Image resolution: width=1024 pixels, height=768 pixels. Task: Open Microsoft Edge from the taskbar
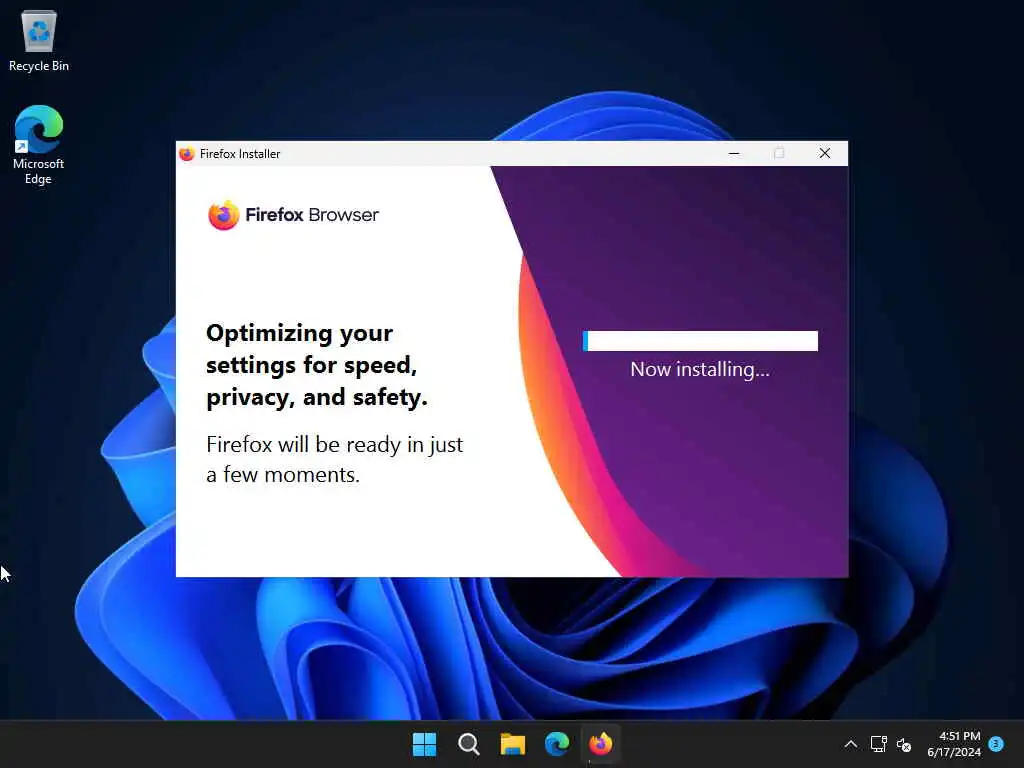click(x=557, y=744)
